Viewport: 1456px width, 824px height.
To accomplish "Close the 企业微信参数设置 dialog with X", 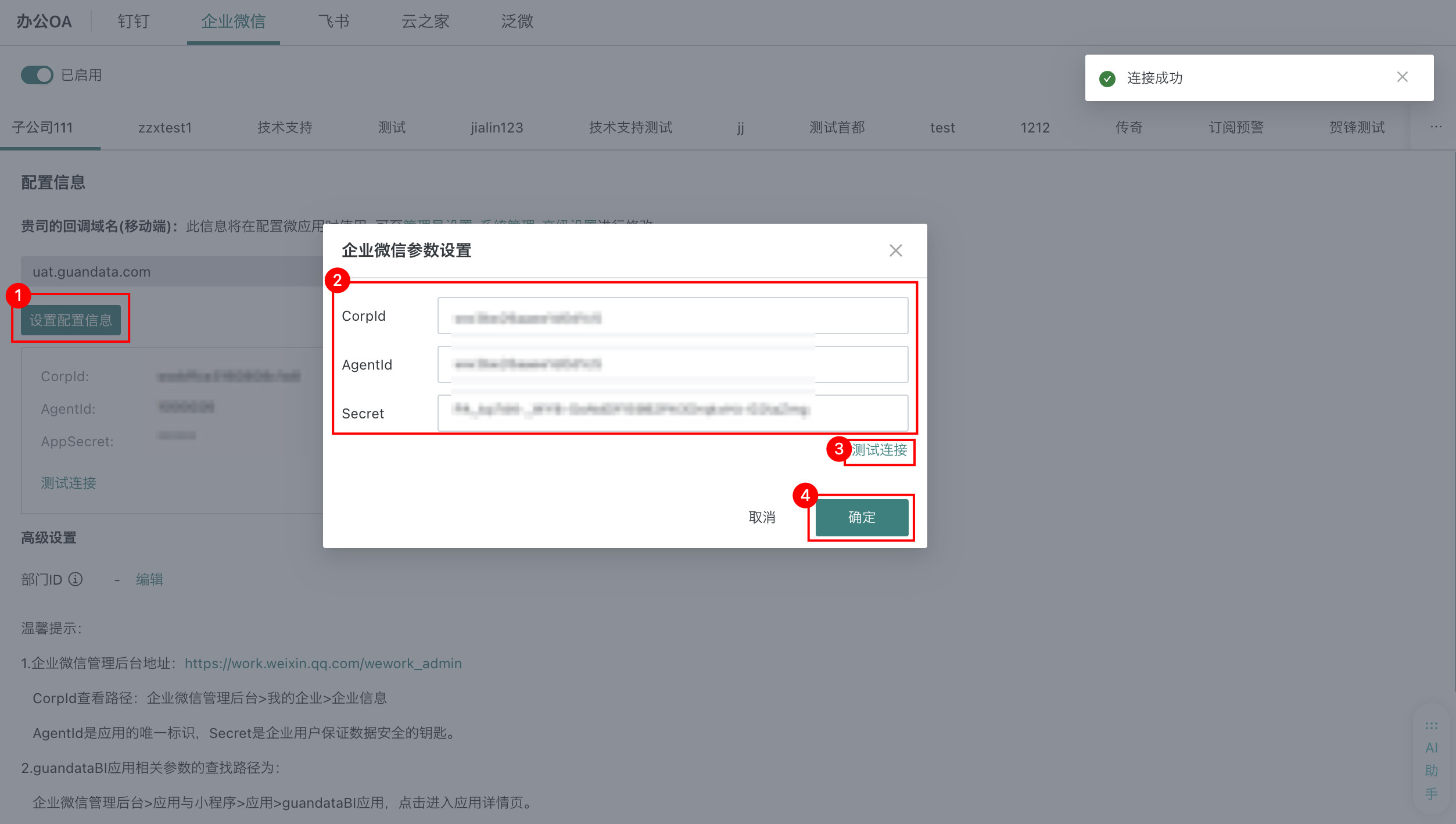I will 895,250.
